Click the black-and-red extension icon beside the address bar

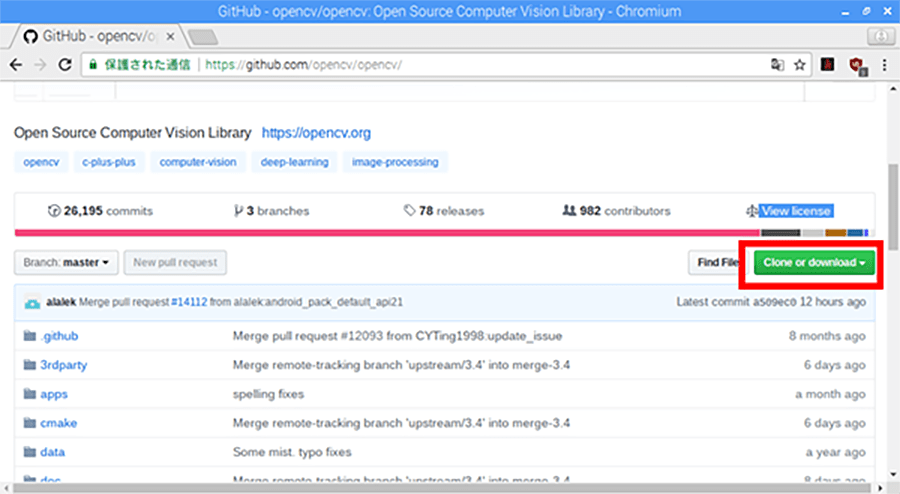pos(827,64)
